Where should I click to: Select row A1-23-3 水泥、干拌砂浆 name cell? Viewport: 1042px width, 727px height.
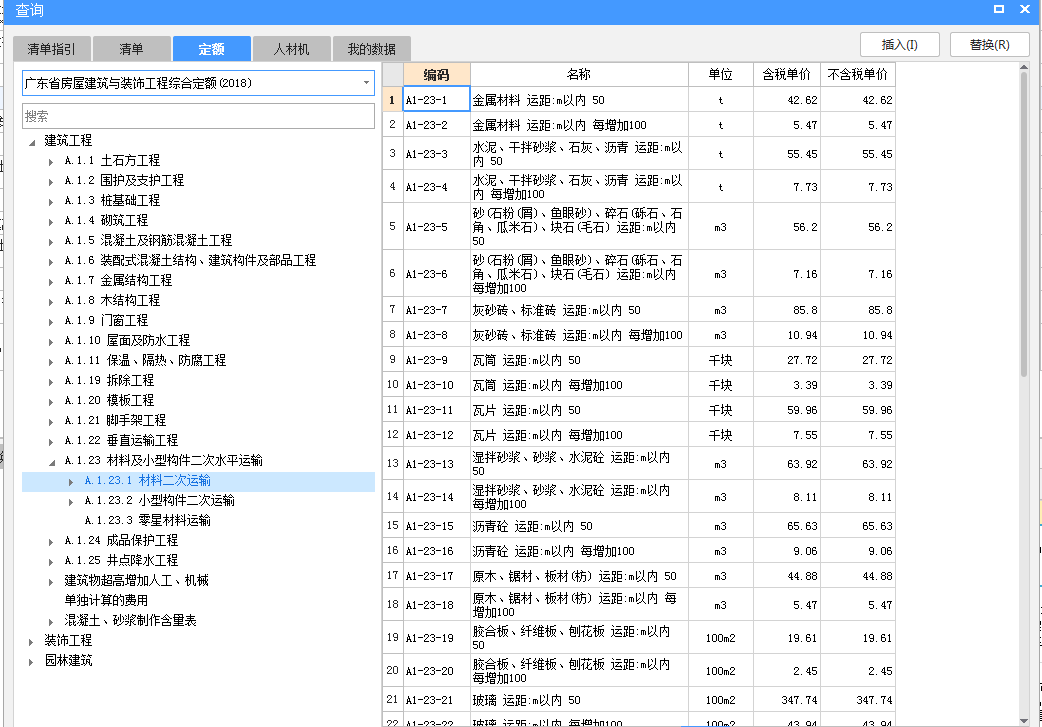pos(579,154)
